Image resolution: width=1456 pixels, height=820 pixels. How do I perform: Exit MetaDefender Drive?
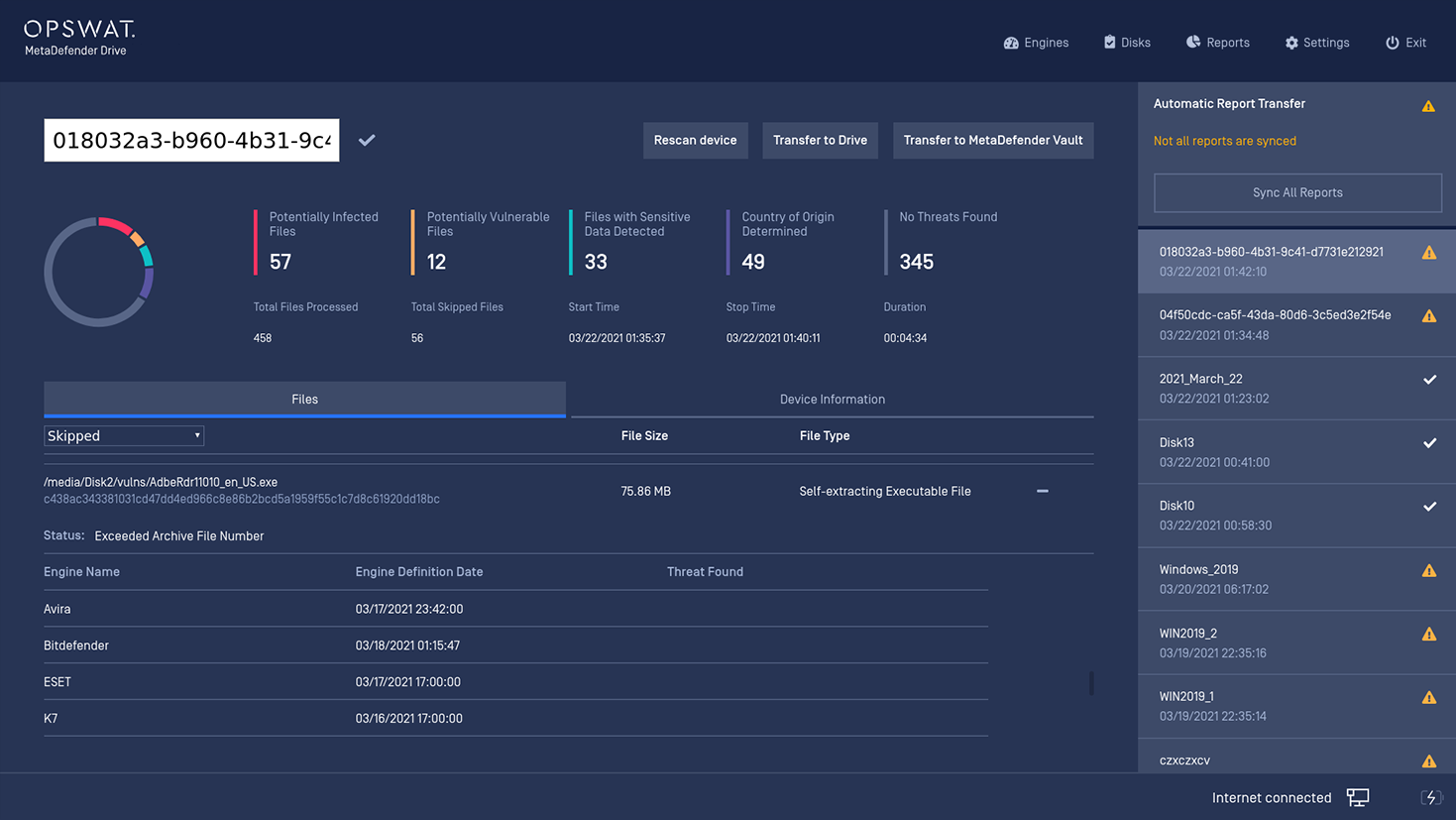[x=1405, y=43]
